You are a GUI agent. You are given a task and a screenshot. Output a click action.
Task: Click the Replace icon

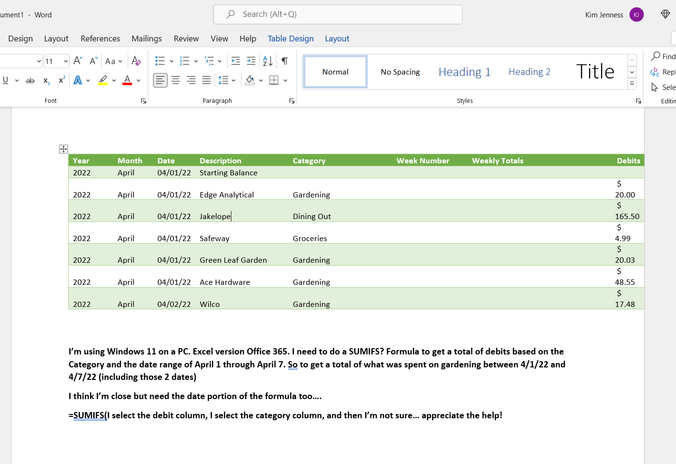655,72
